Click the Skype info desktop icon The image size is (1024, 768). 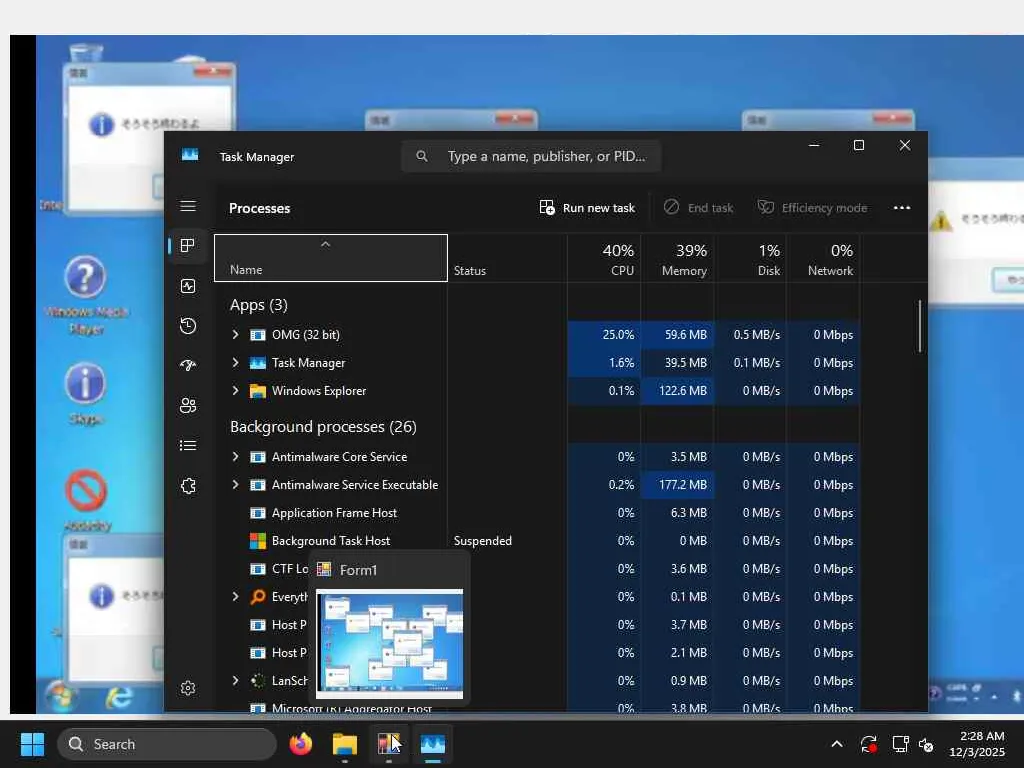(x=85, y=383)
